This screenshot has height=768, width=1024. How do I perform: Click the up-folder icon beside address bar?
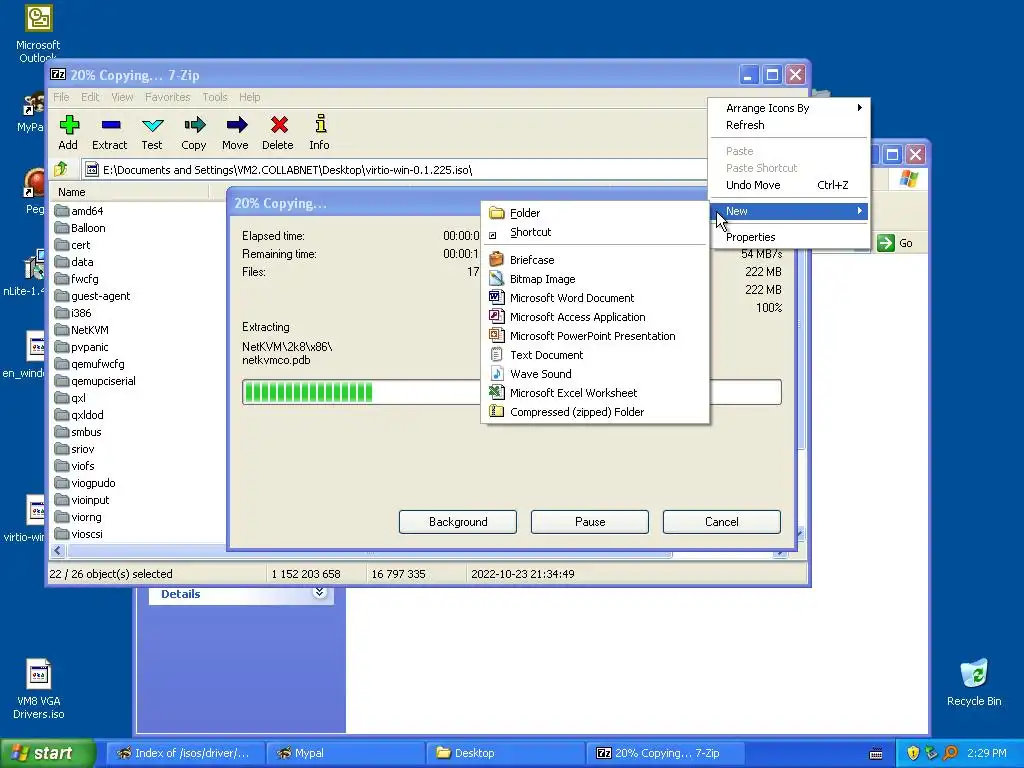61,170
